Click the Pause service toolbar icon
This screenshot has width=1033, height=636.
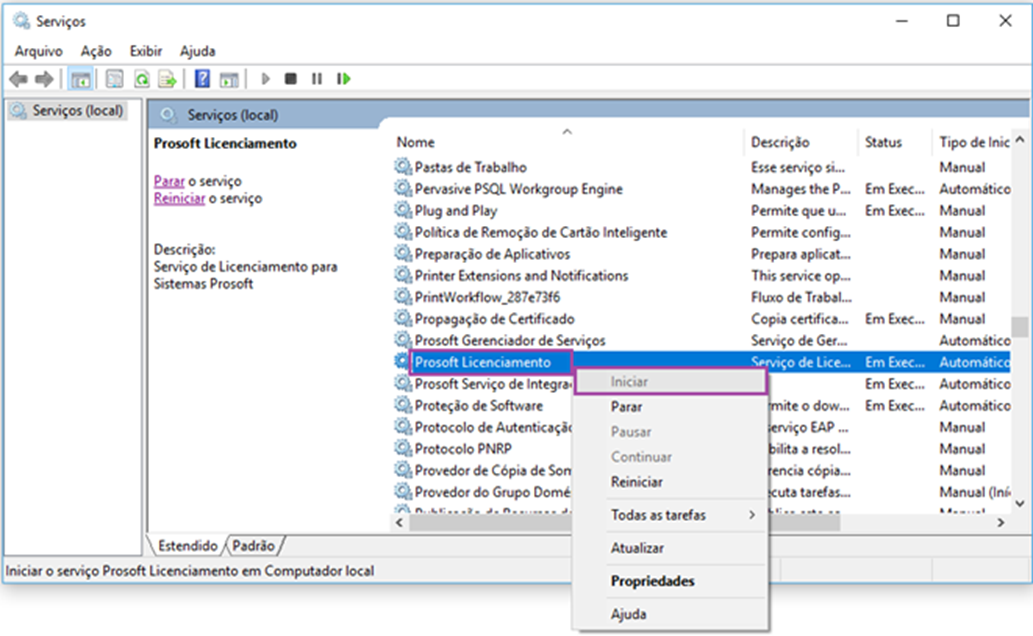click(x=317, y=79)
